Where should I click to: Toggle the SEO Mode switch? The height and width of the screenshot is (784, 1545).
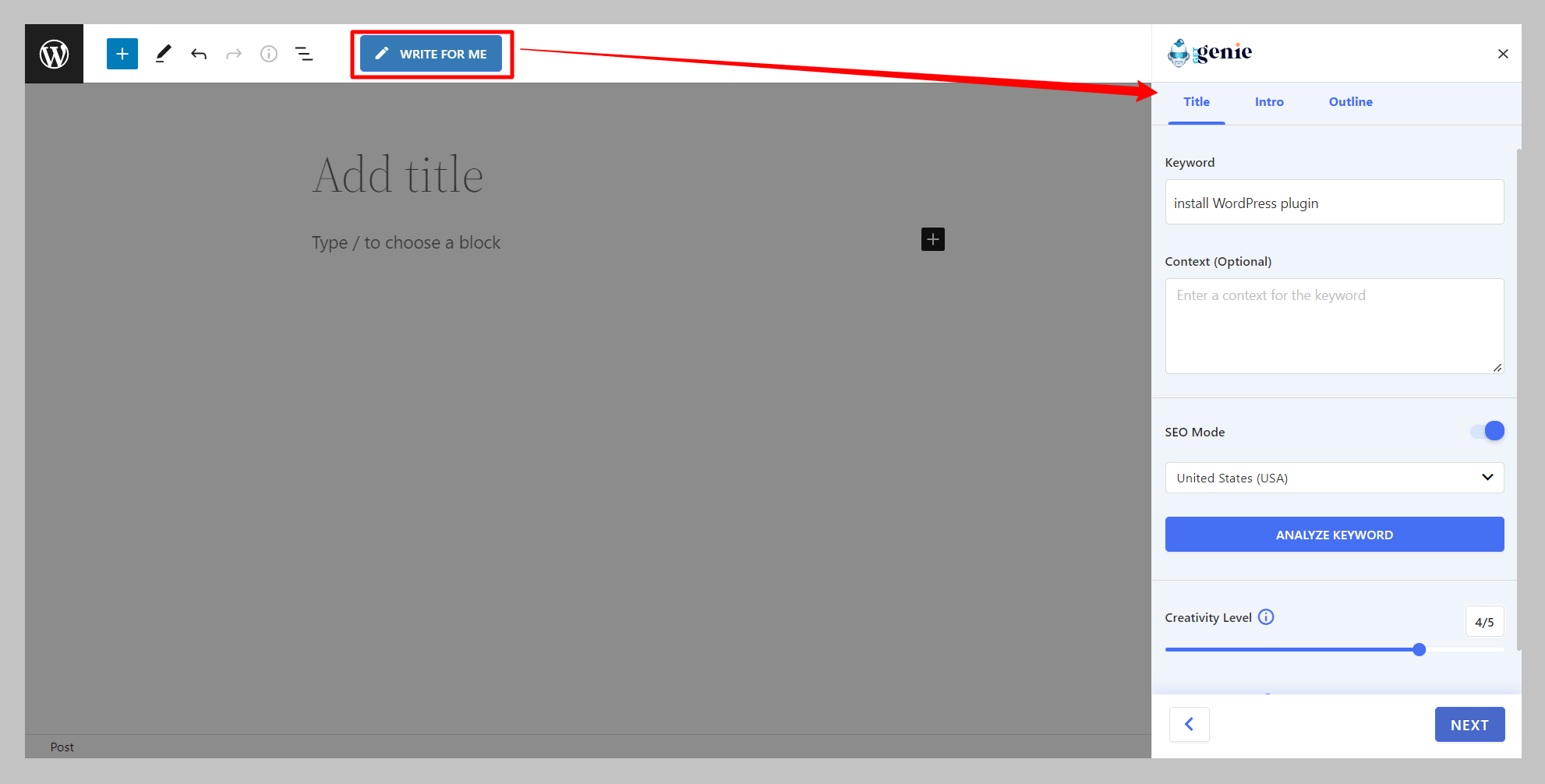(1487, 431)
